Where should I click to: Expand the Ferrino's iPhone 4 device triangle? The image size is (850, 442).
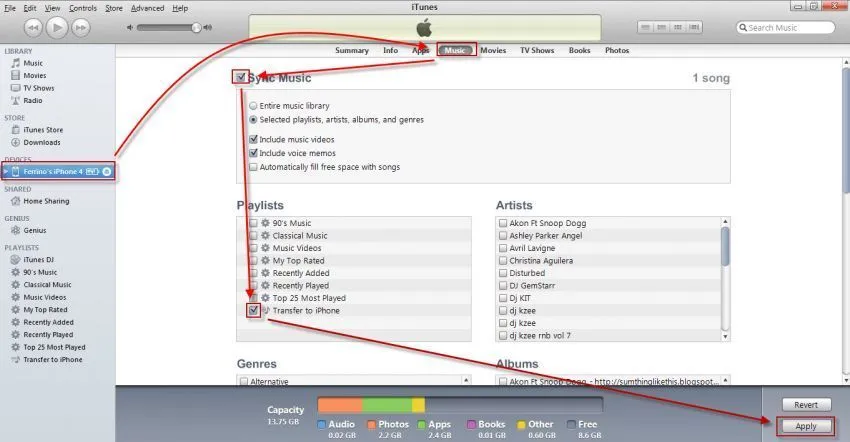(x=6, y=171)
